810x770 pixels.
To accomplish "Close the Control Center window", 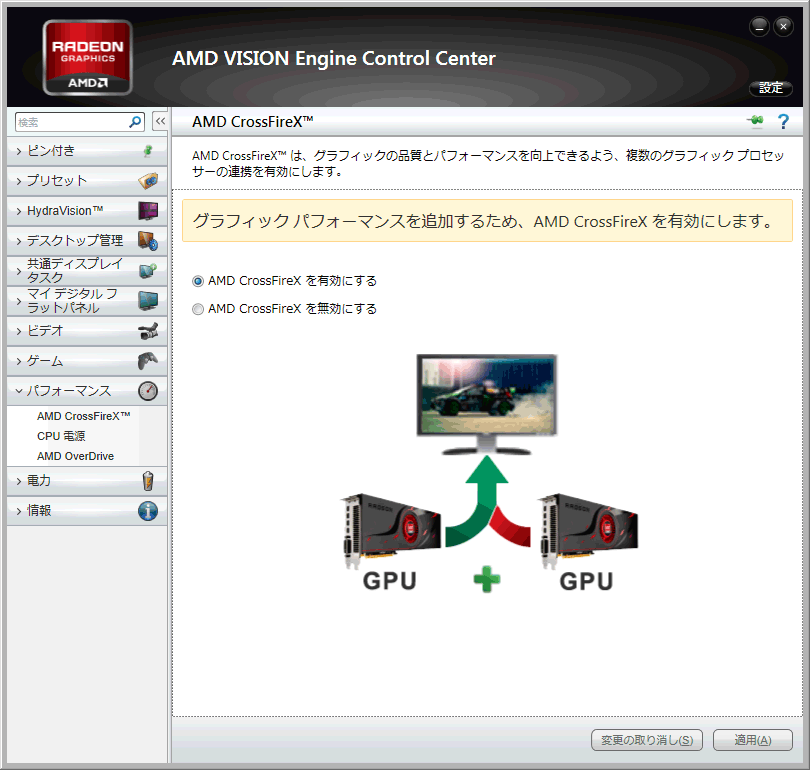I will tap(783, 26).
